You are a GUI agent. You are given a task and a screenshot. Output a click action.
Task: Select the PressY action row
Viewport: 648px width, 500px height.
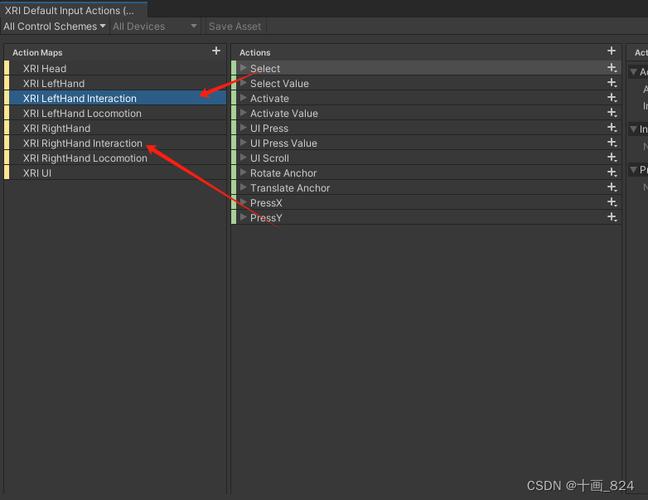coord(426,217)
